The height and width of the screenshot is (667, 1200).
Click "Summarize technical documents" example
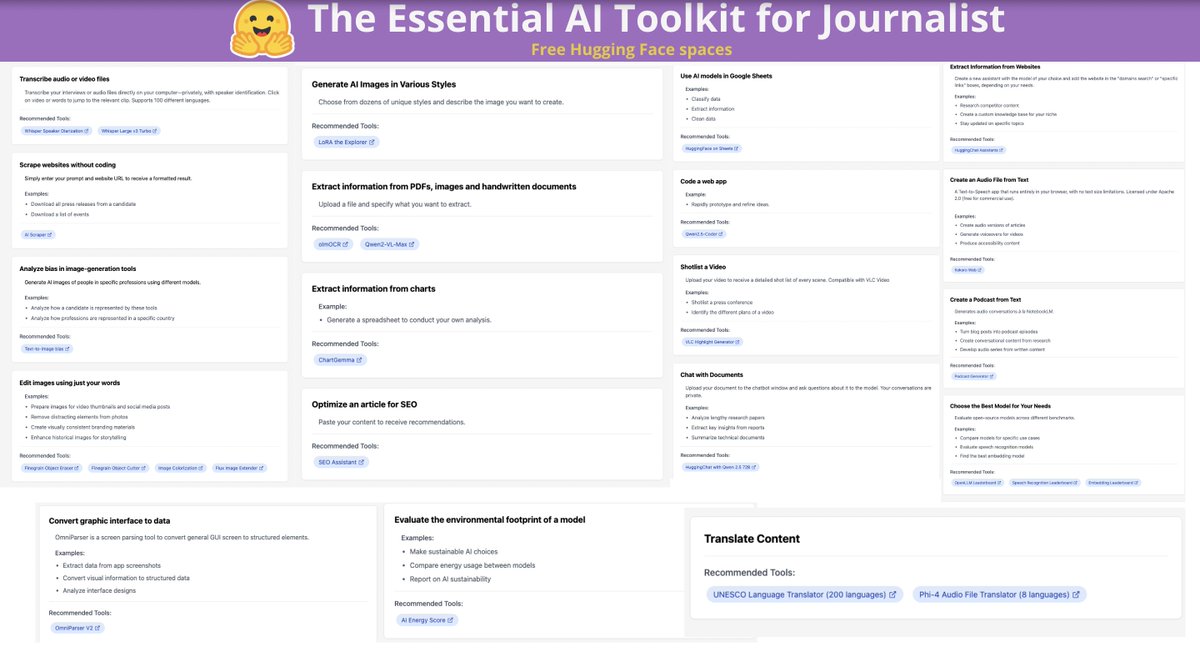[x=728, y=437]
